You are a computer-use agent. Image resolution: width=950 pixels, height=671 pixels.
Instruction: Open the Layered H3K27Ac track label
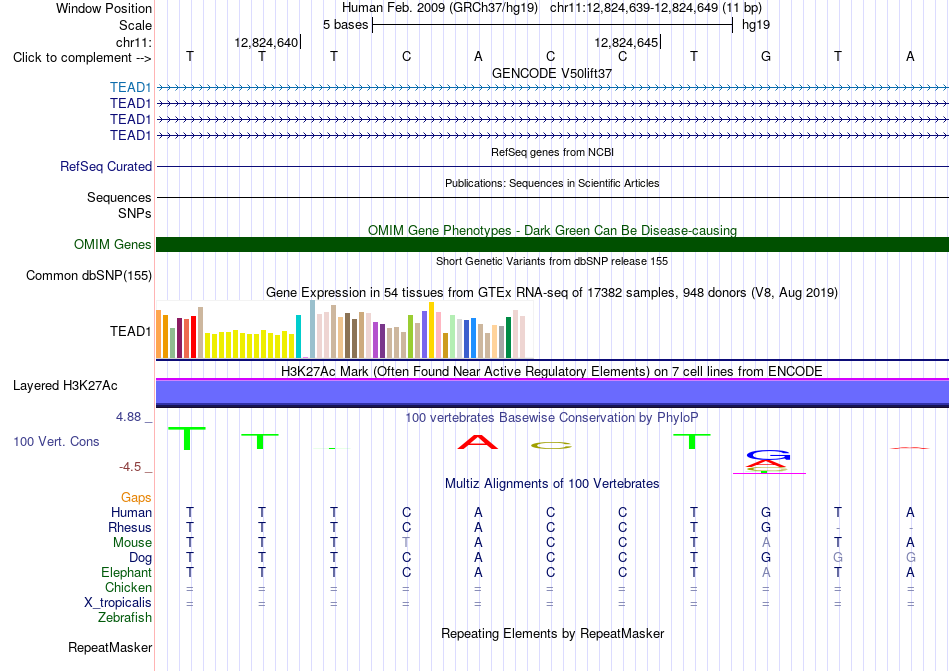coord(65,385)
